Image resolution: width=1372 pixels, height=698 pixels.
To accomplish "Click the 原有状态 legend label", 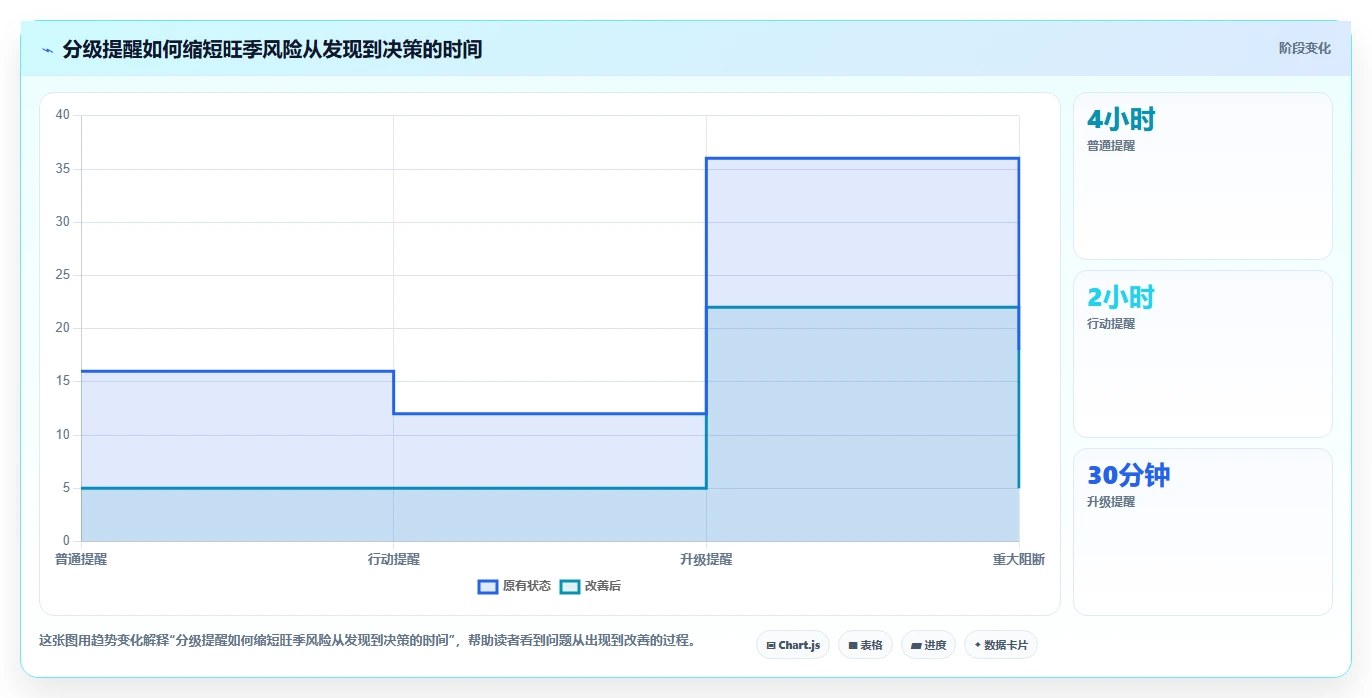I will [526, 586].
